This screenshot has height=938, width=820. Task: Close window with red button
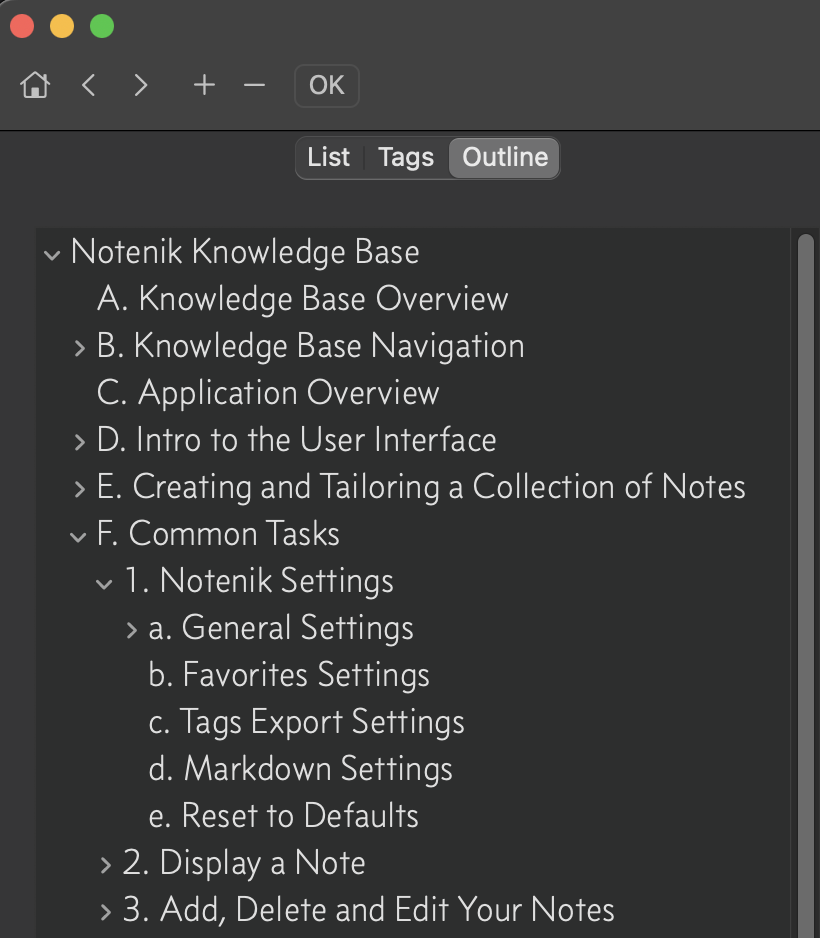pyautogui.click(x=22, y=26)
